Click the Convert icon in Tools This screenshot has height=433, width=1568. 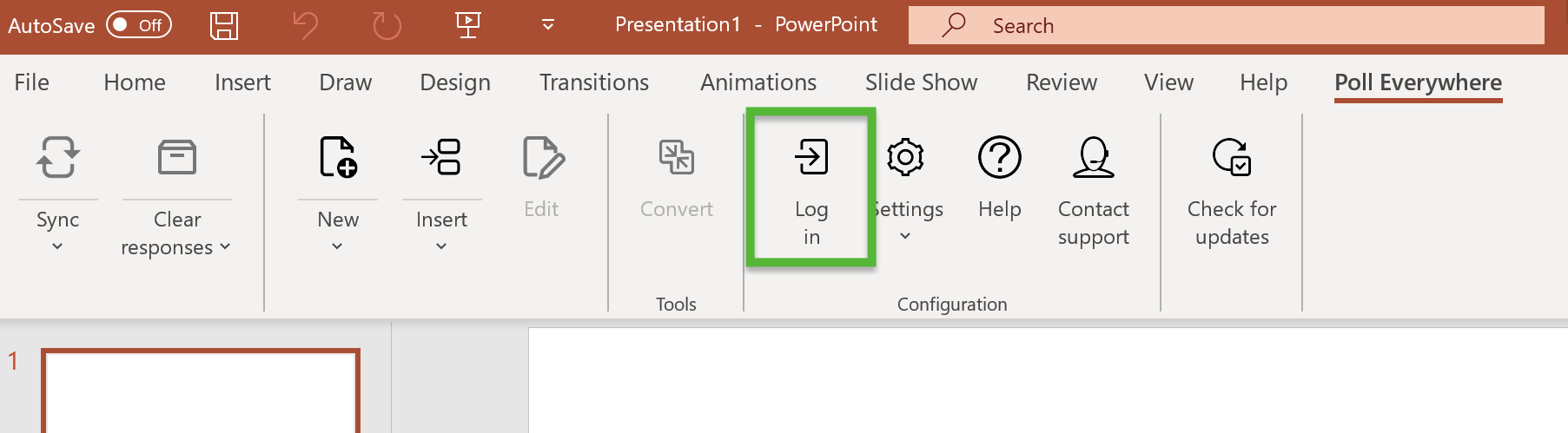(x=676, y=157)
